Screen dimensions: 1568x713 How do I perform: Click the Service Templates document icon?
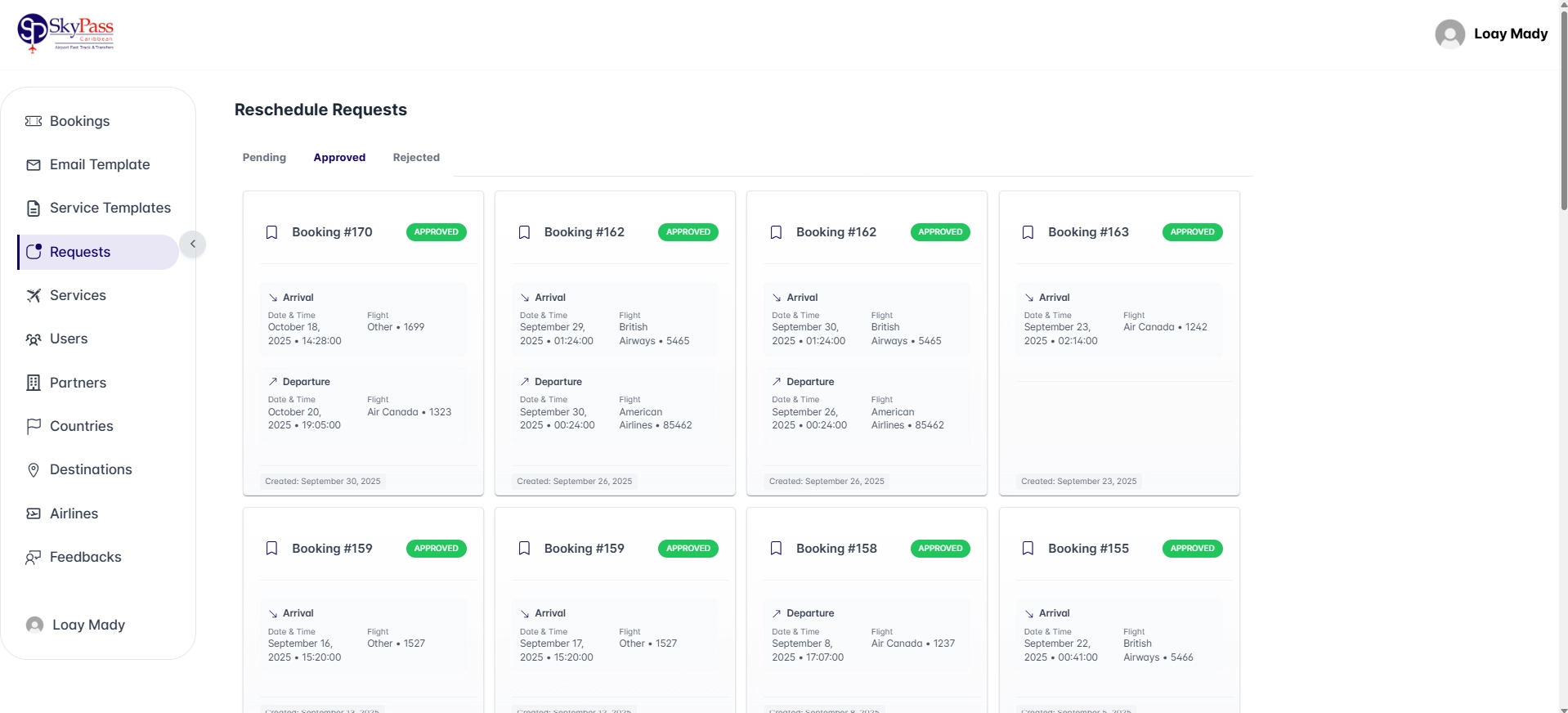(34, 209)
